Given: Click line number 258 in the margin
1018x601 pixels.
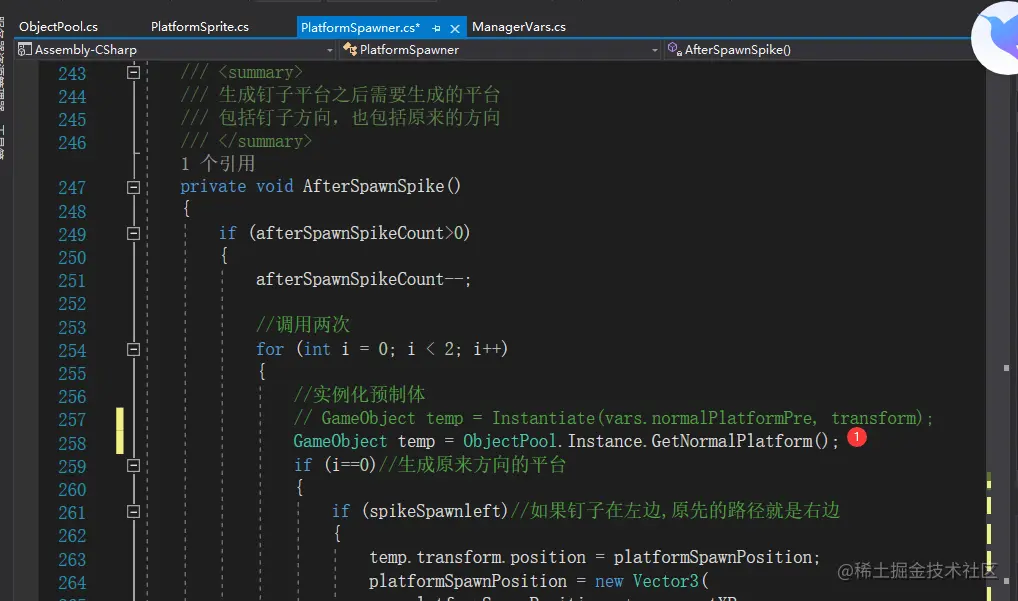Looking at the screenshot, I should click(x=72, y=443).
